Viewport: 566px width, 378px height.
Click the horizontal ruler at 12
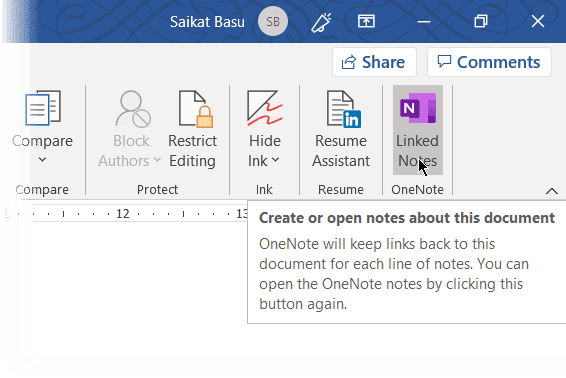(123, 214)
